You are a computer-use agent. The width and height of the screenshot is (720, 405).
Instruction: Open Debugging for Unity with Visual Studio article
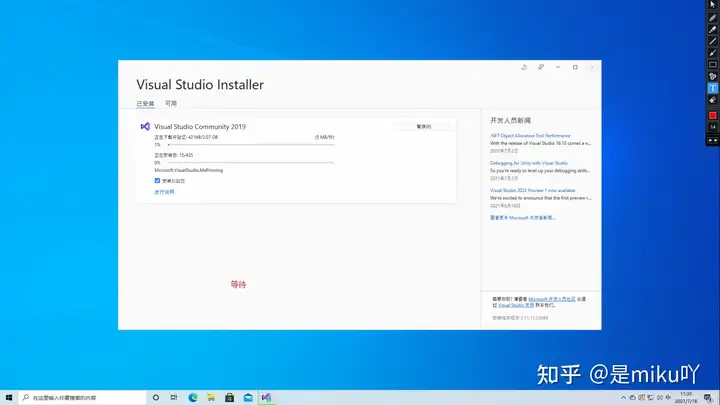coord(529,163)
